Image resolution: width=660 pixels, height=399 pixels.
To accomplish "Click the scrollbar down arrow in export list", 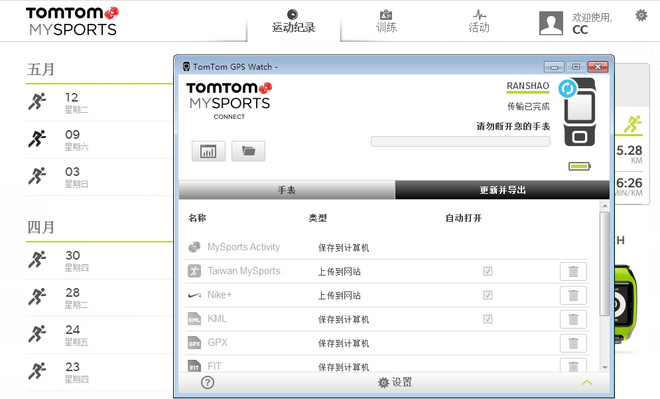I will [x=605, y=367].
